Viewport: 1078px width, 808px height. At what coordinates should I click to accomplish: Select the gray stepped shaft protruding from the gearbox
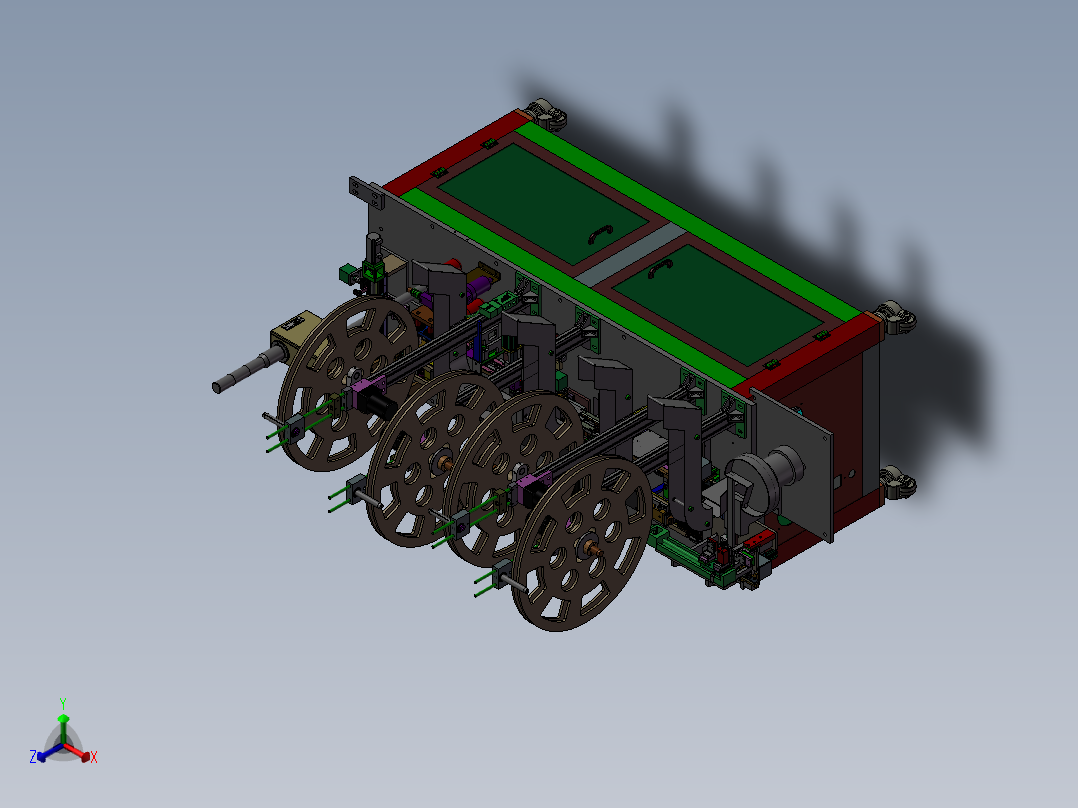tap(249, 370)
